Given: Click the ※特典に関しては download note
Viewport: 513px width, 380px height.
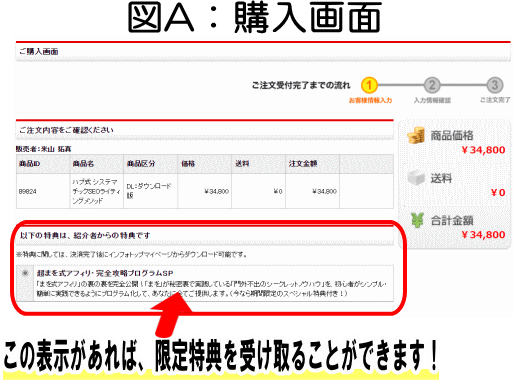Looking at the screenshot, I should click(x=132, y=254).
